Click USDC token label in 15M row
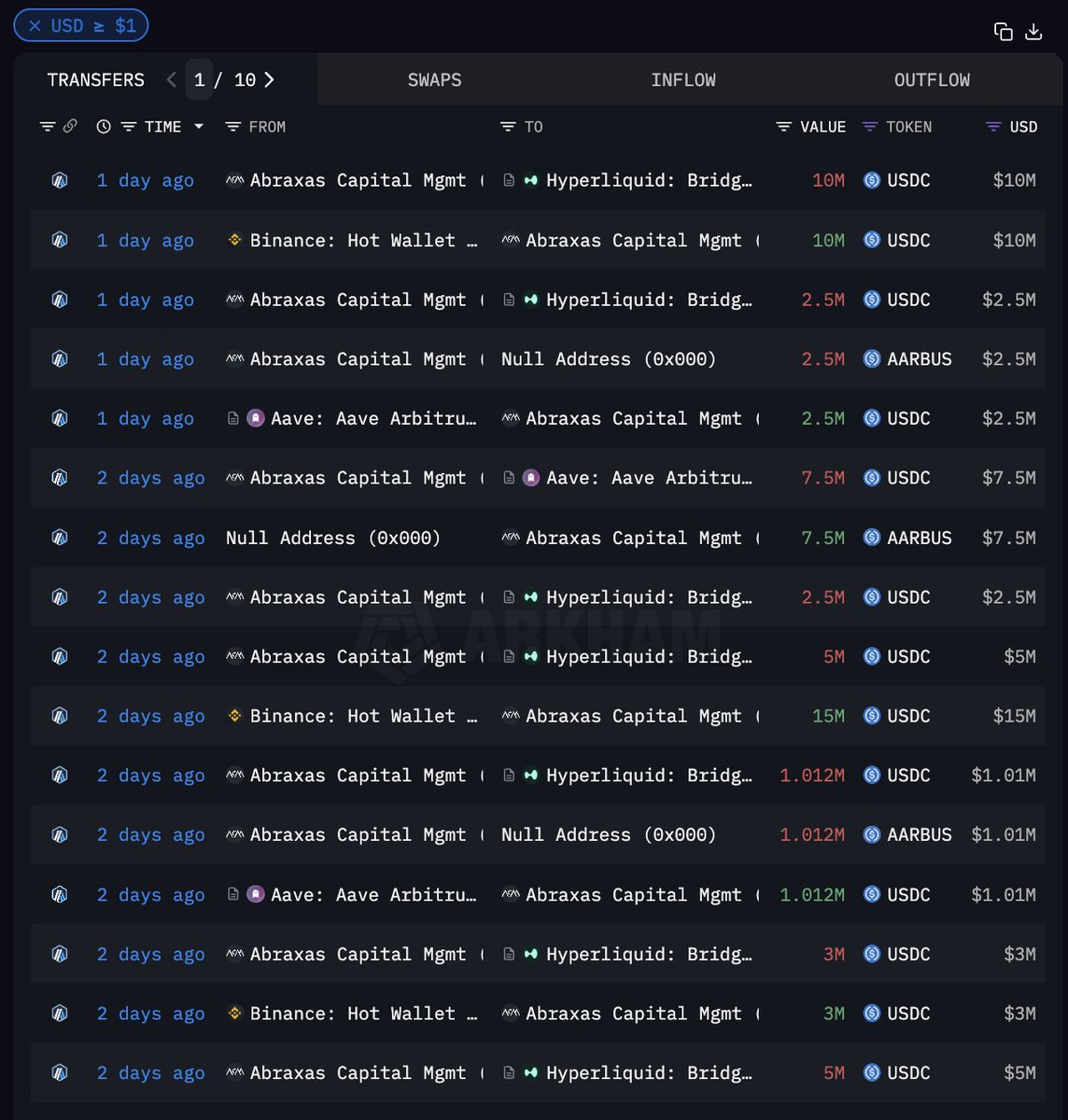Image resolution: width=1068 pixels, height=1120 pixels. 908,716
